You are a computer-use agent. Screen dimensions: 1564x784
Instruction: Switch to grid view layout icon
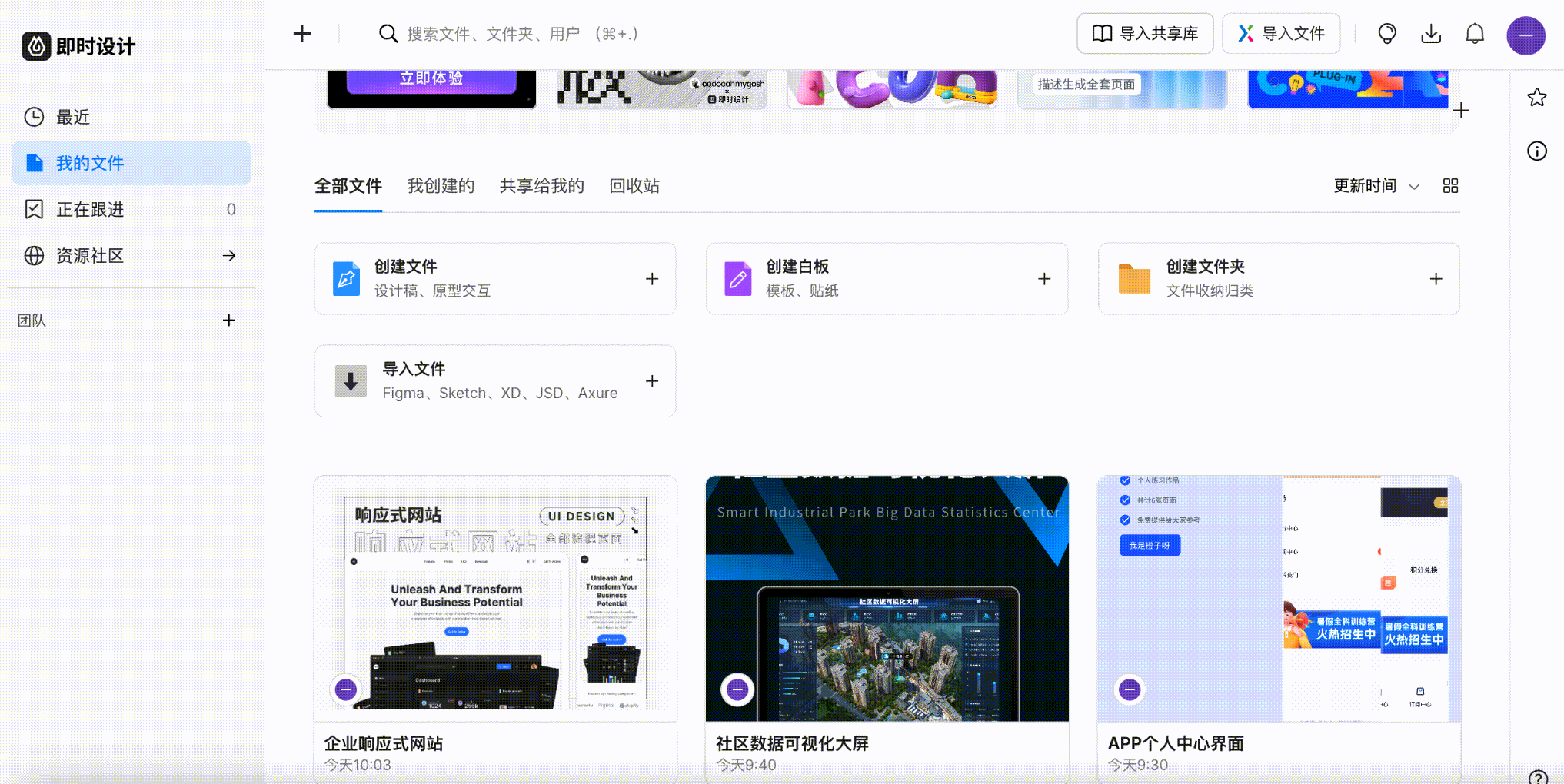pos(1450,186)
